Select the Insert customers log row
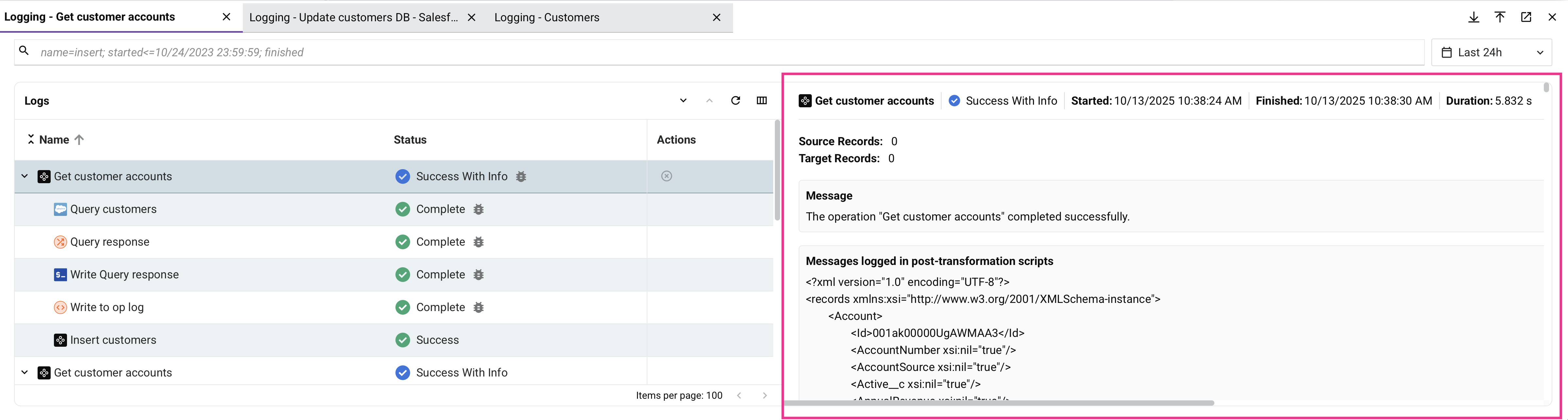The height and width of the screenshot is (420, 1568). click(x=113, y=340)
